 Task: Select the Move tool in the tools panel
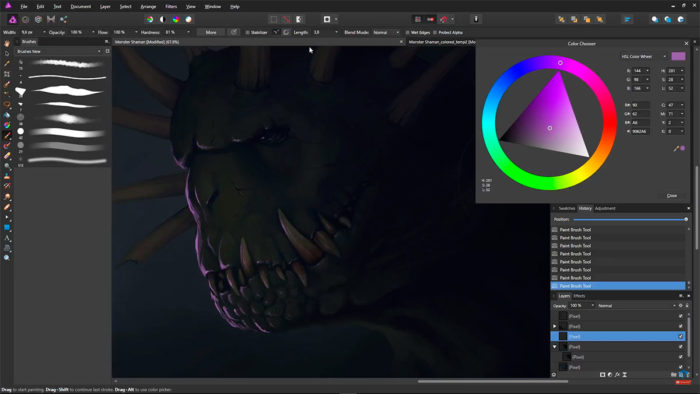point(7,54)
